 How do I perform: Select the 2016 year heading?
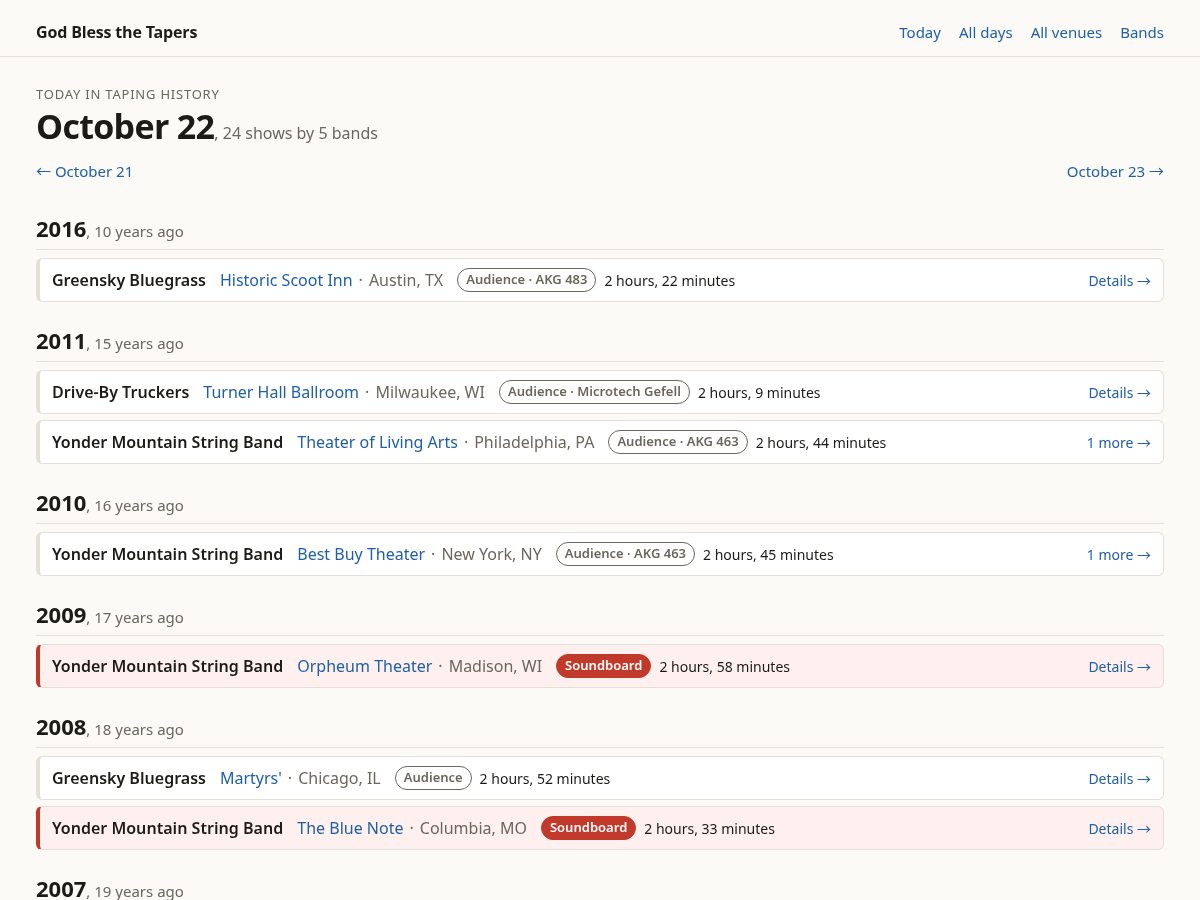tap(61, 230)
